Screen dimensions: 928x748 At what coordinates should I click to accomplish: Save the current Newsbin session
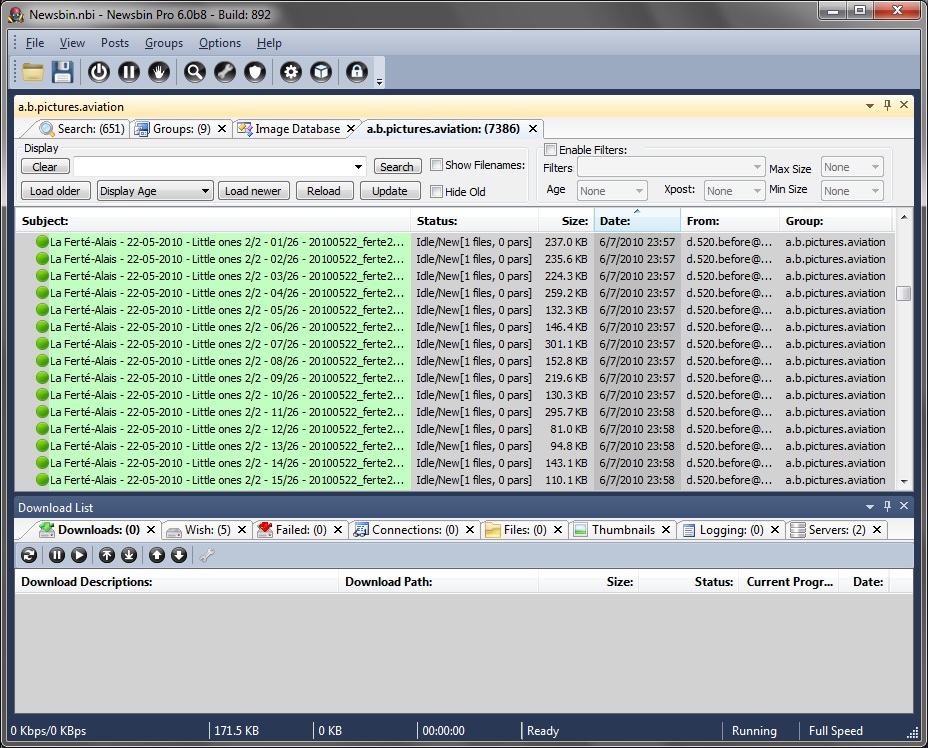coord(61,71)
